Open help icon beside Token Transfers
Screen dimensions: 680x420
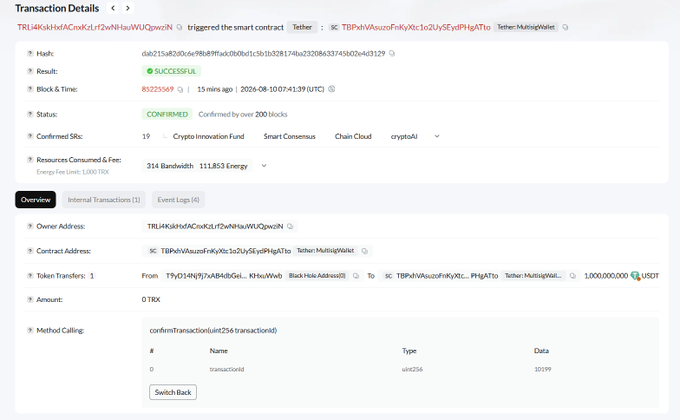pyautogui.click(x=30, y=276)
